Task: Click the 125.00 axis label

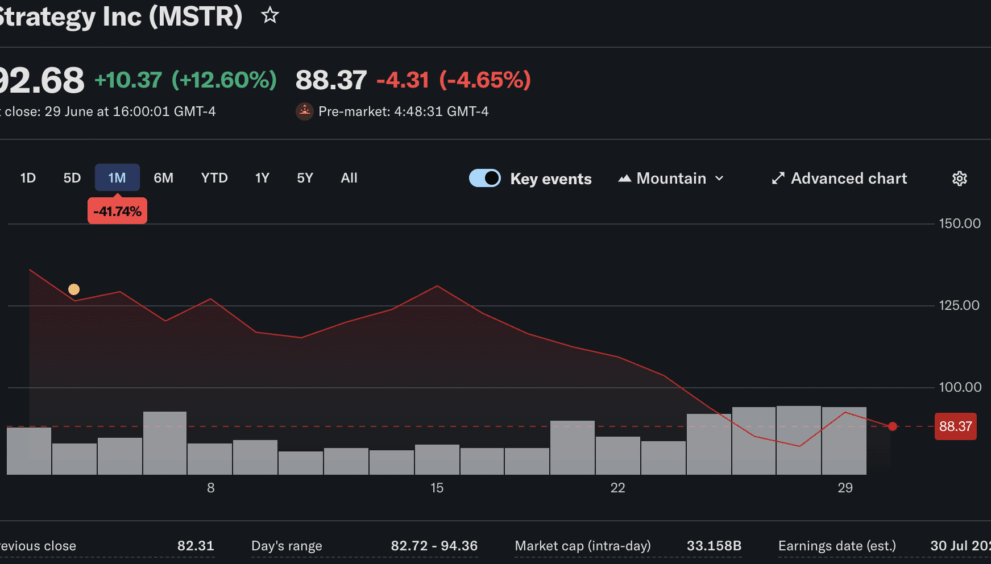Action: coord(959,305)
